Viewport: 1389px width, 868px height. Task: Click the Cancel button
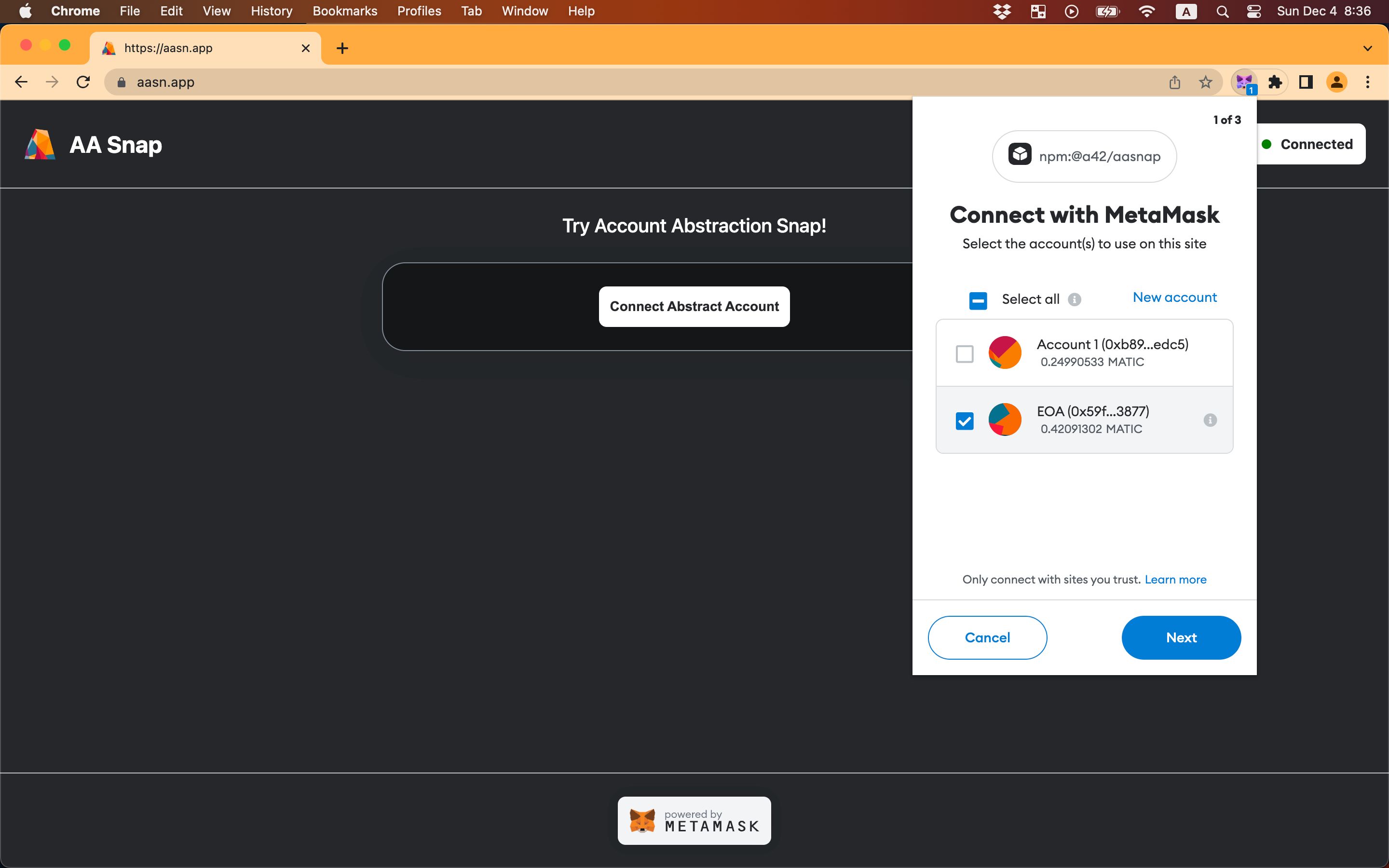coord(987,638)
